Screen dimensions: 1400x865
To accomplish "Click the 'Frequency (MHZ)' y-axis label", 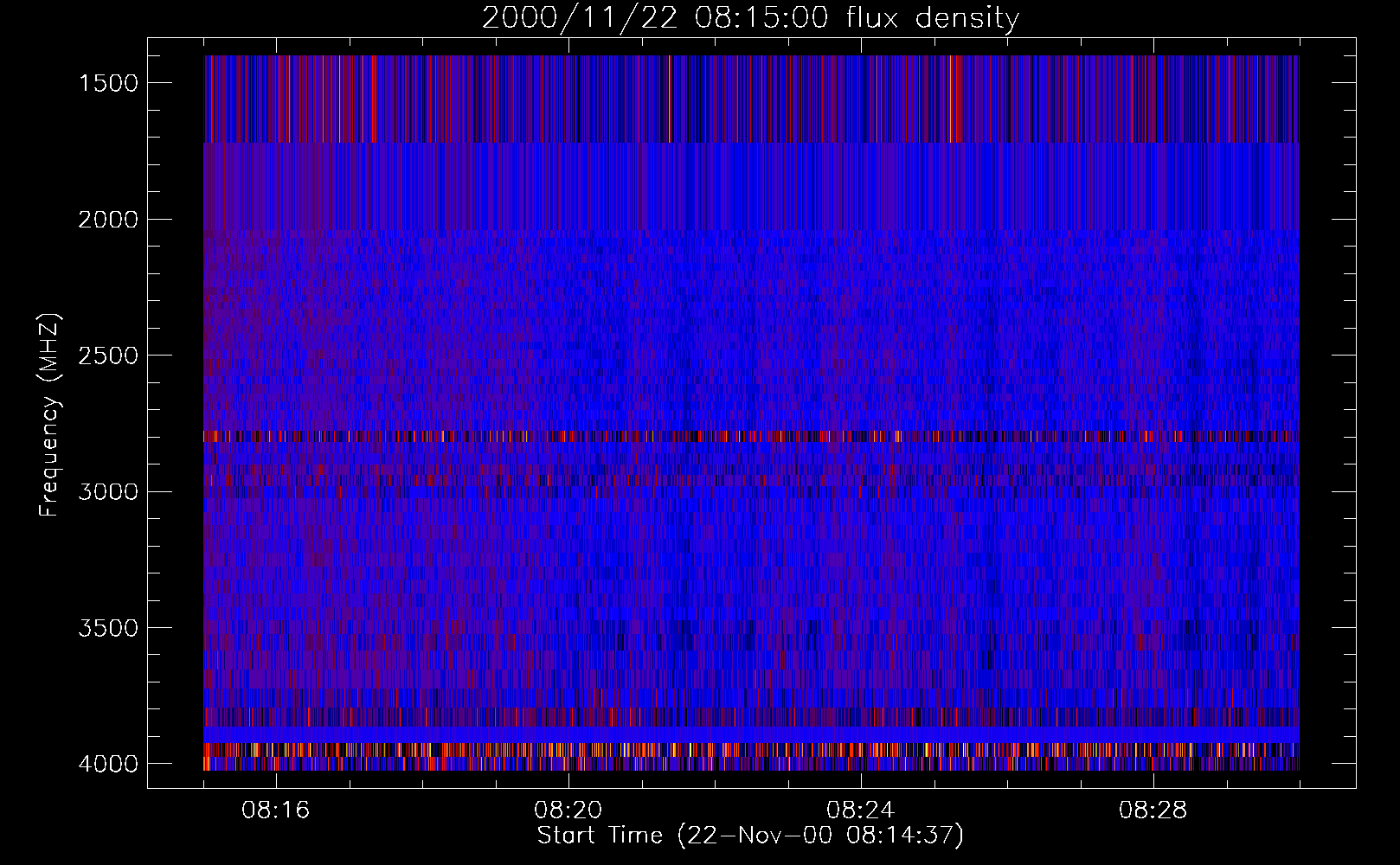I will click(x=49, y=414).
